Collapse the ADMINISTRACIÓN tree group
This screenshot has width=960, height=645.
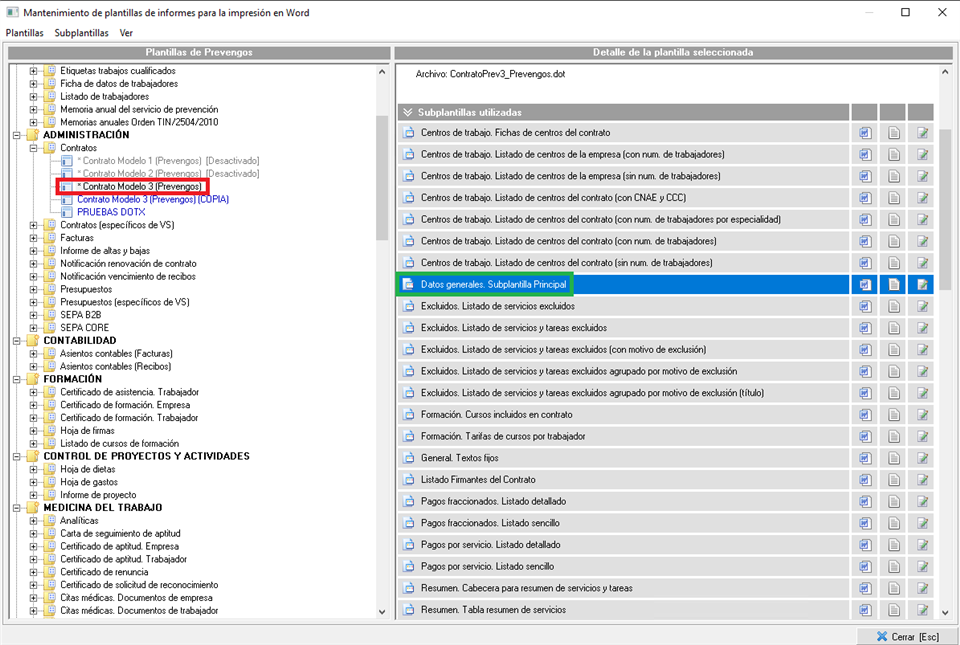18,135
